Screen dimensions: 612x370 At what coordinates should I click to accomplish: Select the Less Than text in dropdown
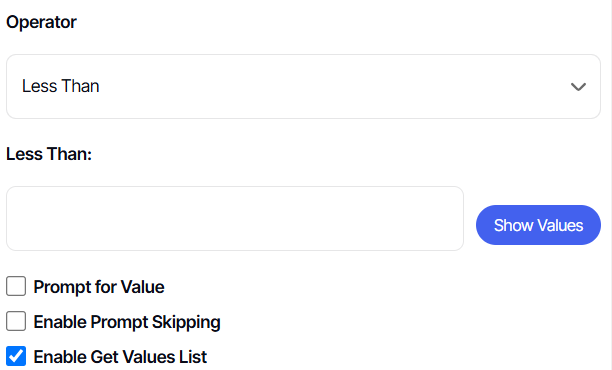pos(60,86)
